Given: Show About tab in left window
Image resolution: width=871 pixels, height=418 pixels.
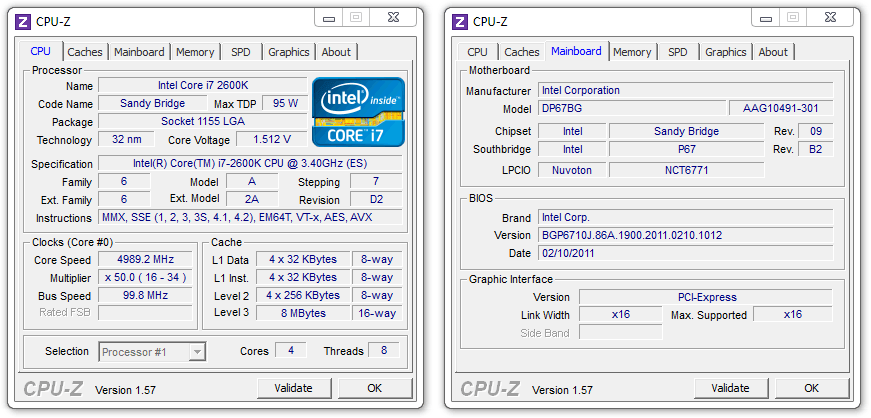Looking at the screenshot, I should (x=336, y=52).
